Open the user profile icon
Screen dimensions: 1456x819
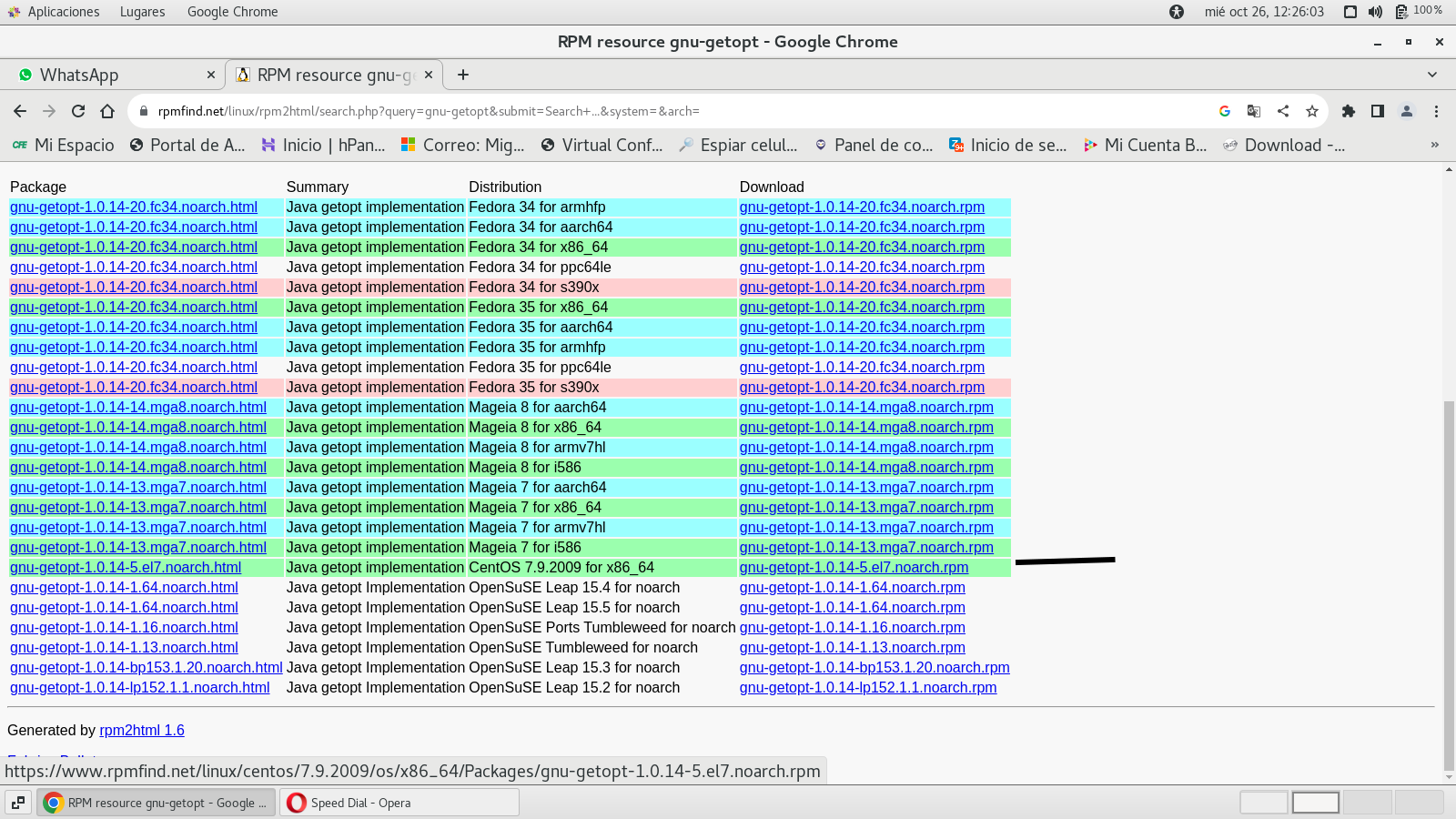pyautogui.click(x=1407, y=111)
